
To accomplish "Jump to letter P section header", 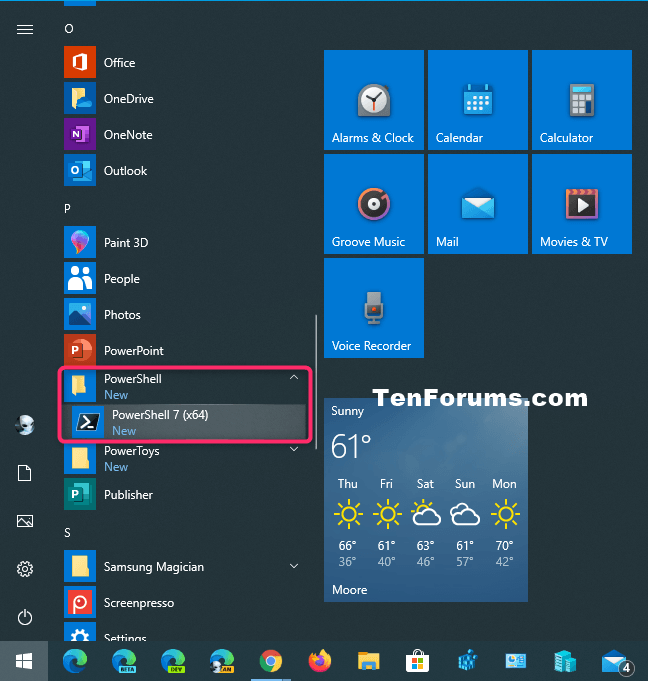I will pyautogui.click(x=67, y=208).
